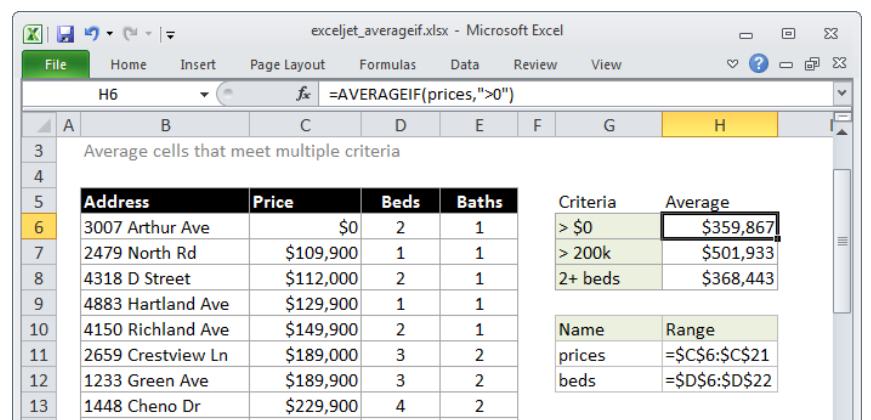Screen dimensions: 871x420
Task: Open the Name Box dropdown arrow
Action: [204, 94]
